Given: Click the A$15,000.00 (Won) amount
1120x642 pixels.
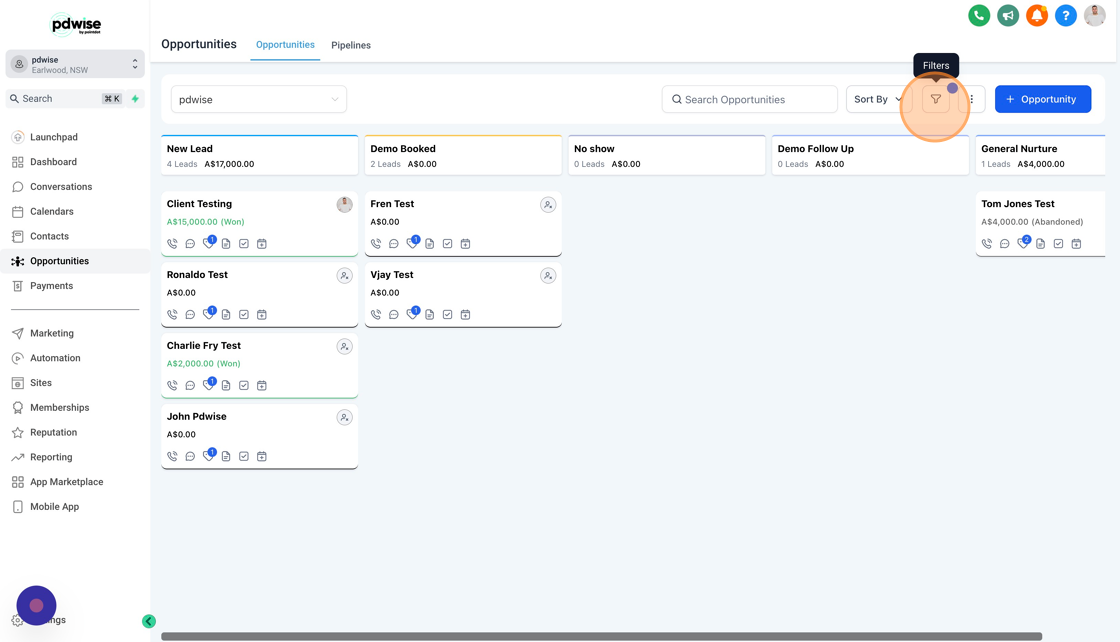Looking at the screenshot, I should tap(205, 221).
